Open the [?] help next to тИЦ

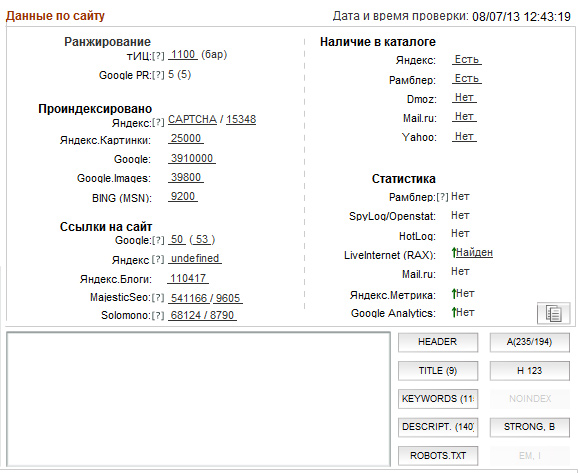(158, 56)
